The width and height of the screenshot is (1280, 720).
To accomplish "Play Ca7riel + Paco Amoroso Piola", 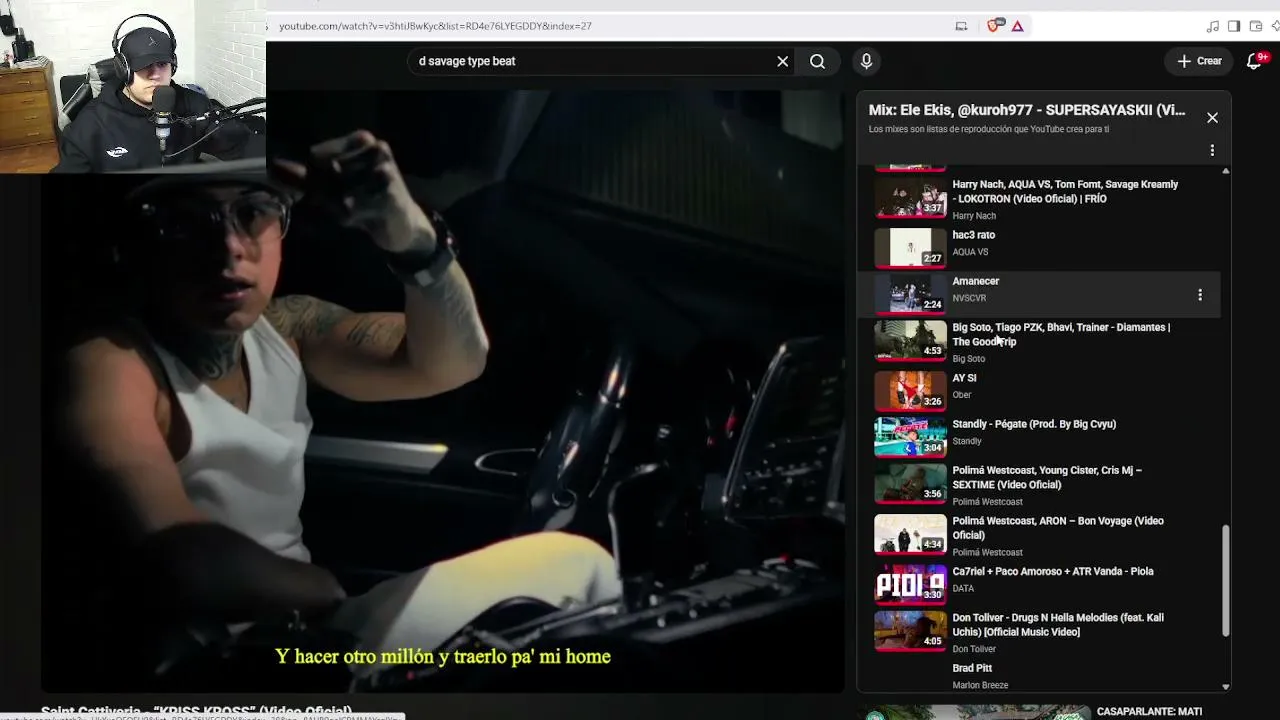I will pyautogui.click(x=1053, y=571).
